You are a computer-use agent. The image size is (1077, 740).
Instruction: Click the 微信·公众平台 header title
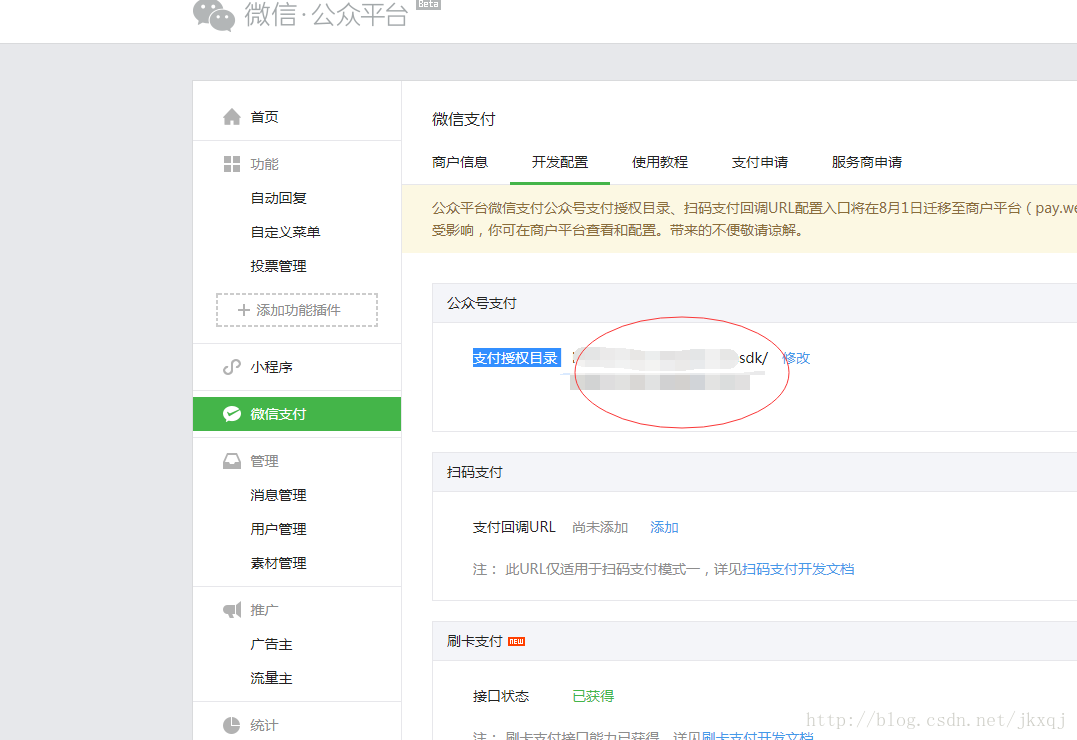[326, 14]
